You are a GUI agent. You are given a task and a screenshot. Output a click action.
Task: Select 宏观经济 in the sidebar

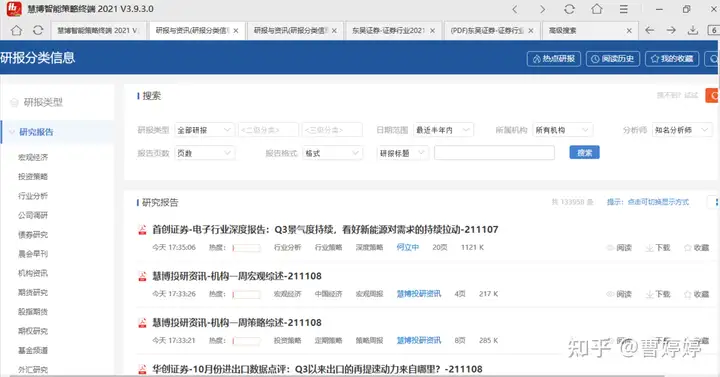pyautogui.click(x=33, y=158)
